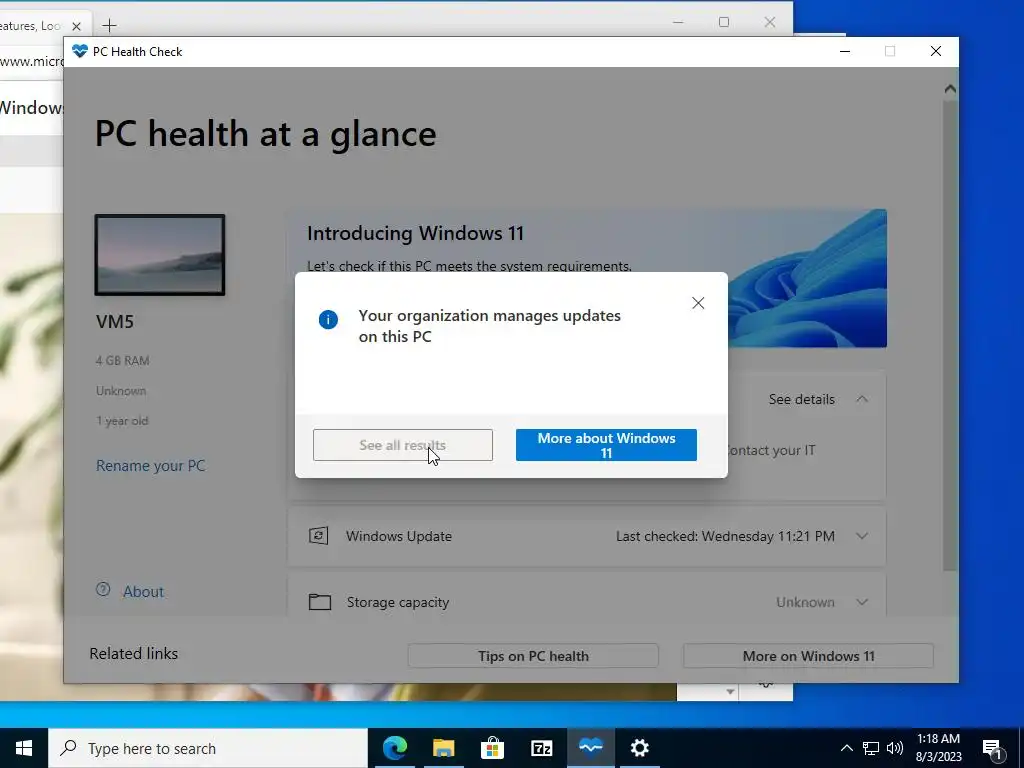Click the About question mark icon
The height and width of the screenshot is (768, 1024).
click(x=103, y=589)
